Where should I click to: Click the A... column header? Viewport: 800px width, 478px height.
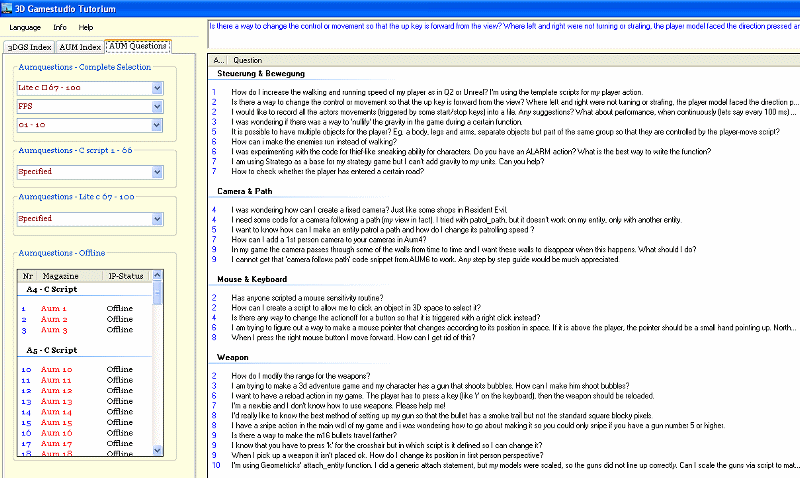[x=218, y=60]
